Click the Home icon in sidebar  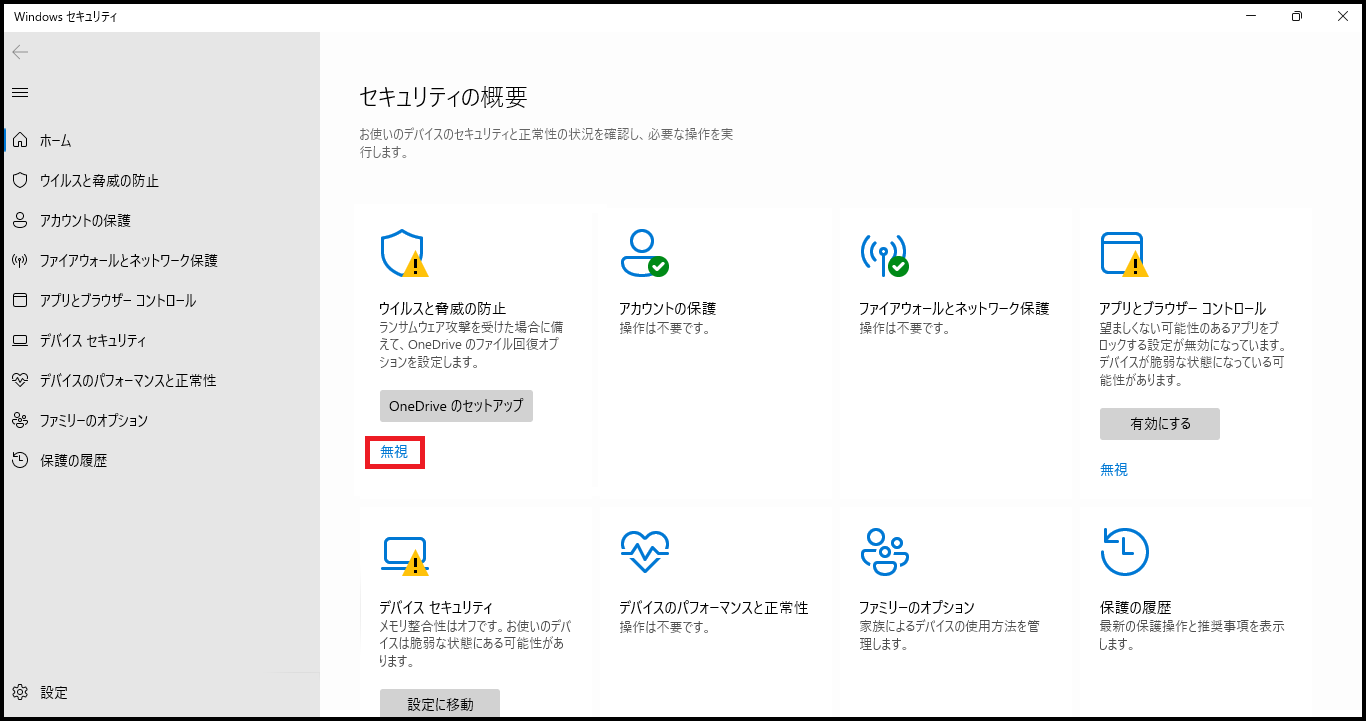point(19,140)
